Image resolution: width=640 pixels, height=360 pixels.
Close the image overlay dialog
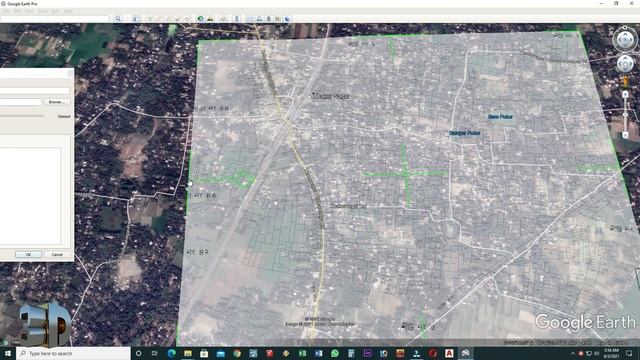pos(70,73)
